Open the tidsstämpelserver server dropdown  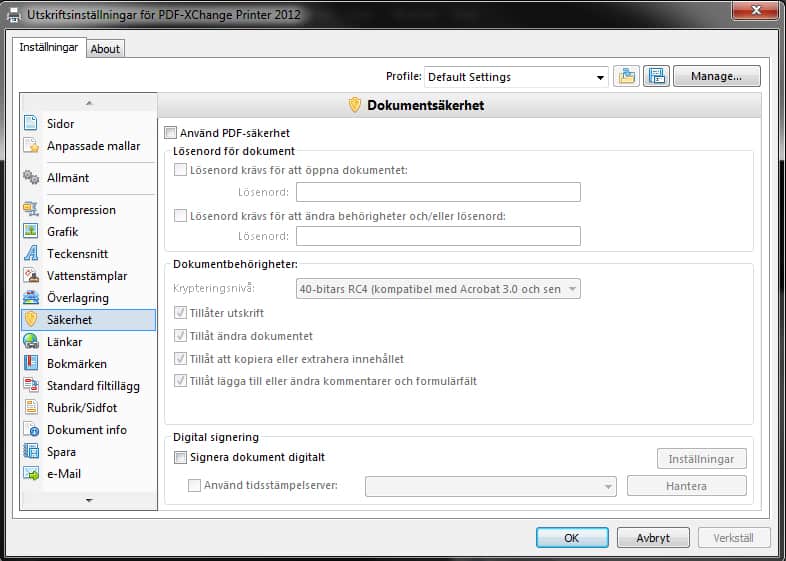point(491,486)
